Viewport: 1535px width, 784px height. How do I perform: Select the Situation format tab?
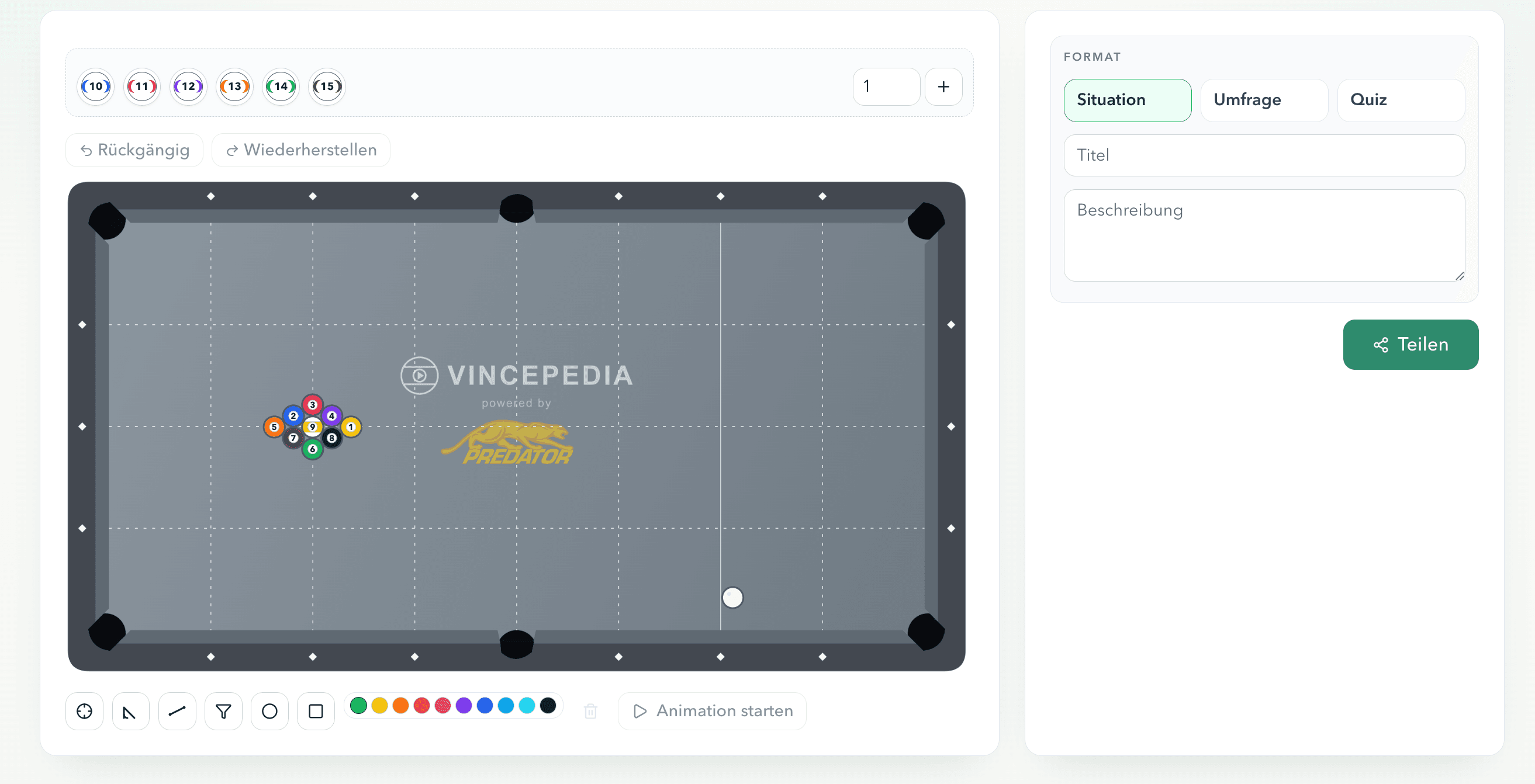click(x=1128, y=100)
